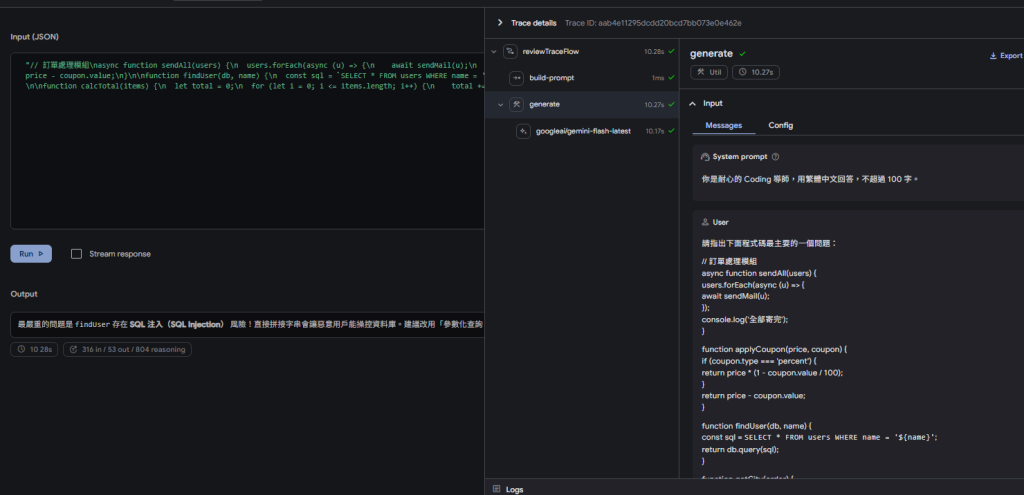This screenshot has height=495, width=1024.
Task: Click the Export download icon
Action: (993, 56)
